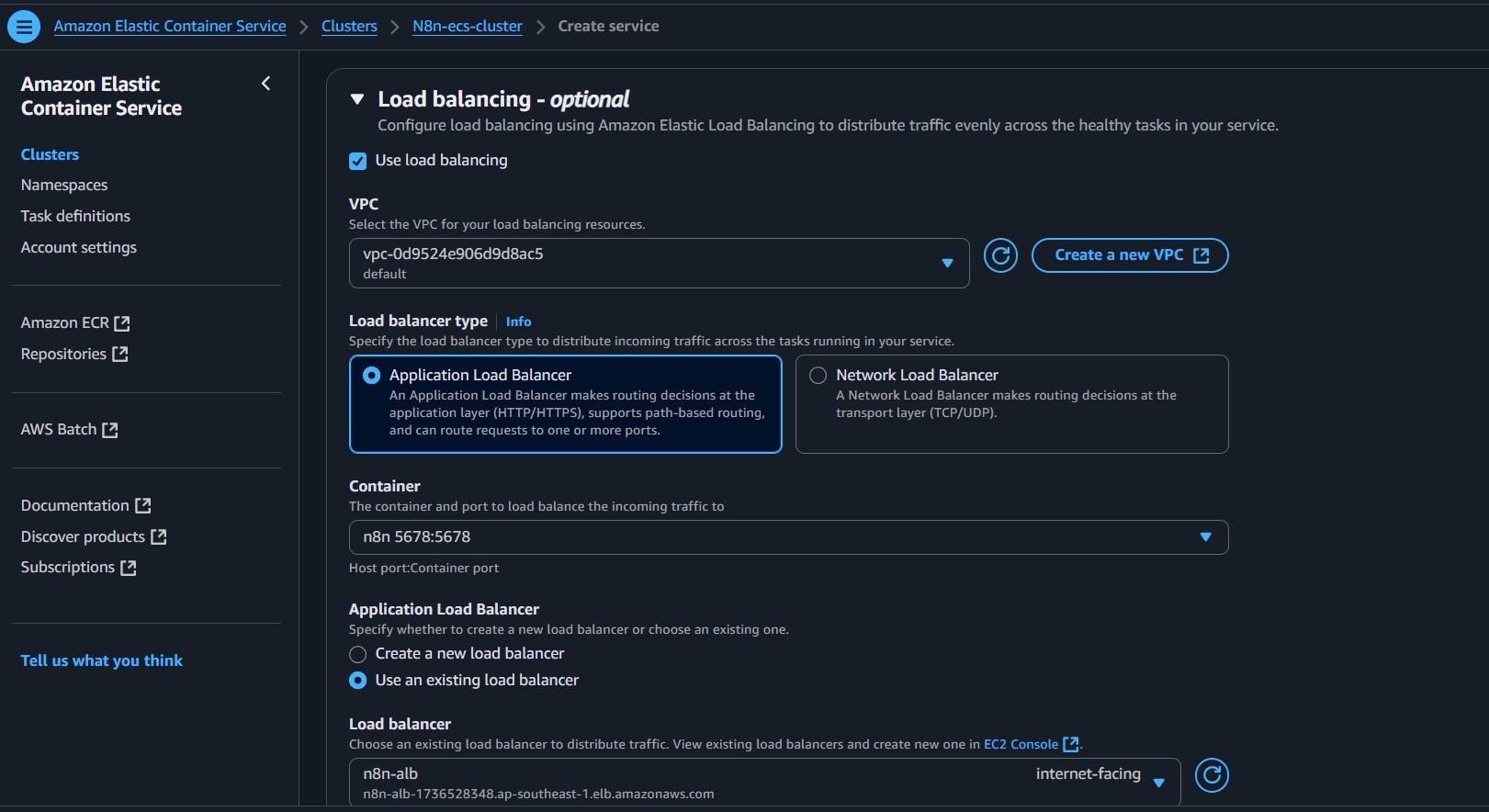Open Info link for Load balancer type
This screenshot has height=812, width=1489.
(518, 321)
